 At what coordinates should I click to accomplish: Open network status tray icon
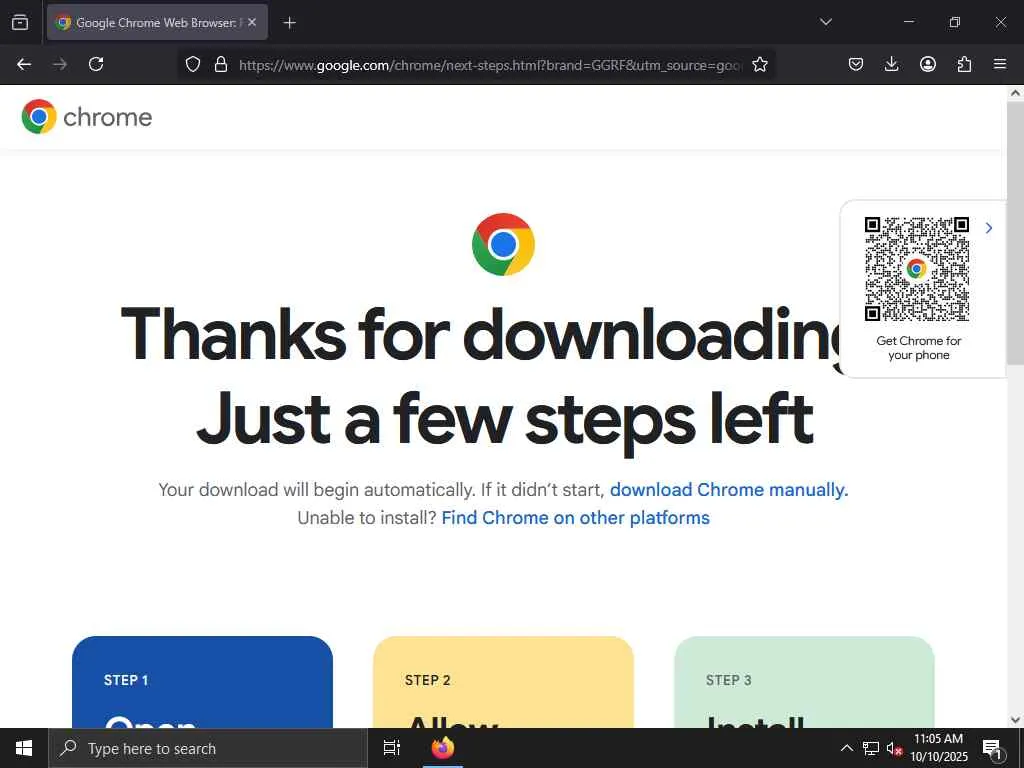point(871,748)
